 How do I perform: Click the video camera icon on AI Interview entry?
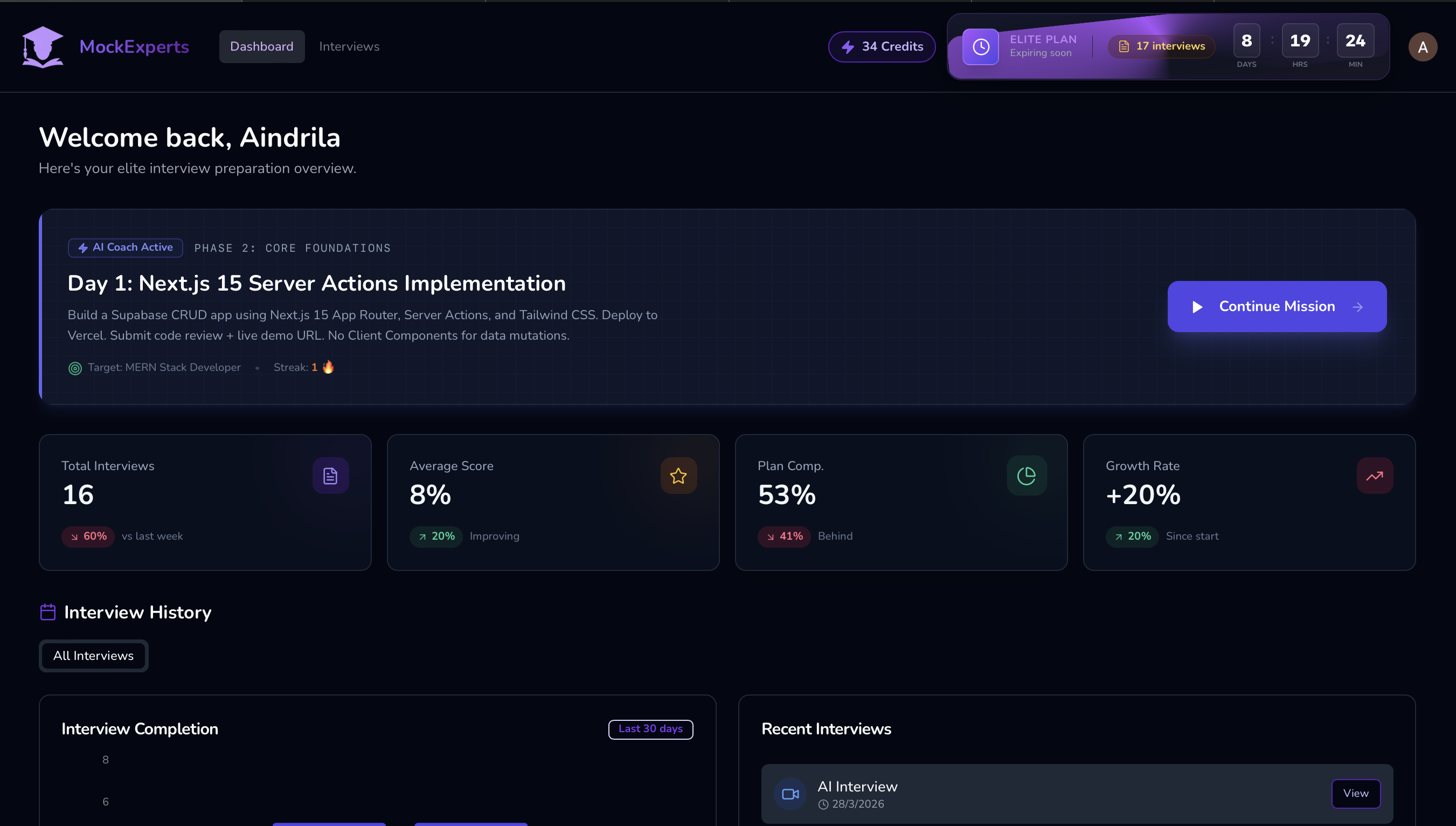point(791,794)
